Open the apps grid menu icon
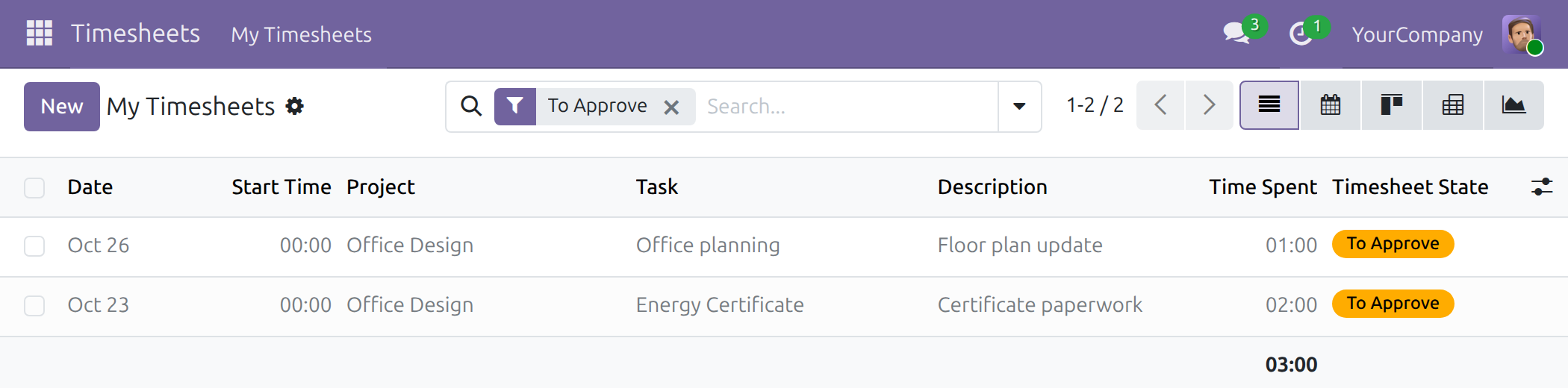This screenshot has width=1568, height=388. (x=39, y=34)
